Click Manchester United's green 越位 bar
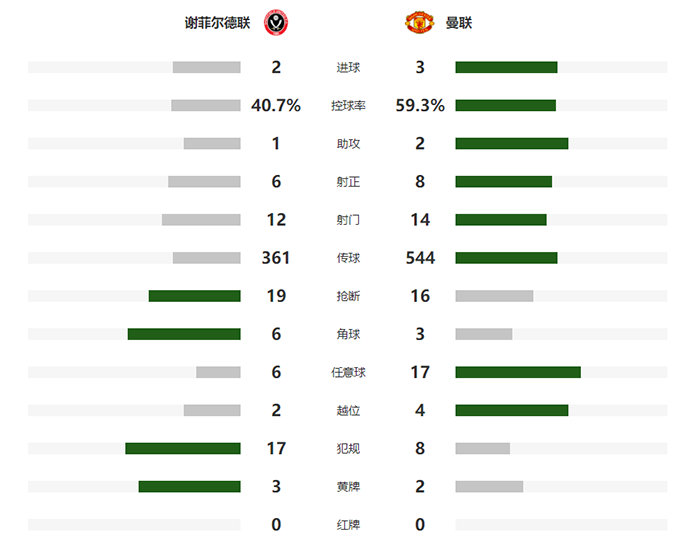The image size is (700, 550). 511,410
